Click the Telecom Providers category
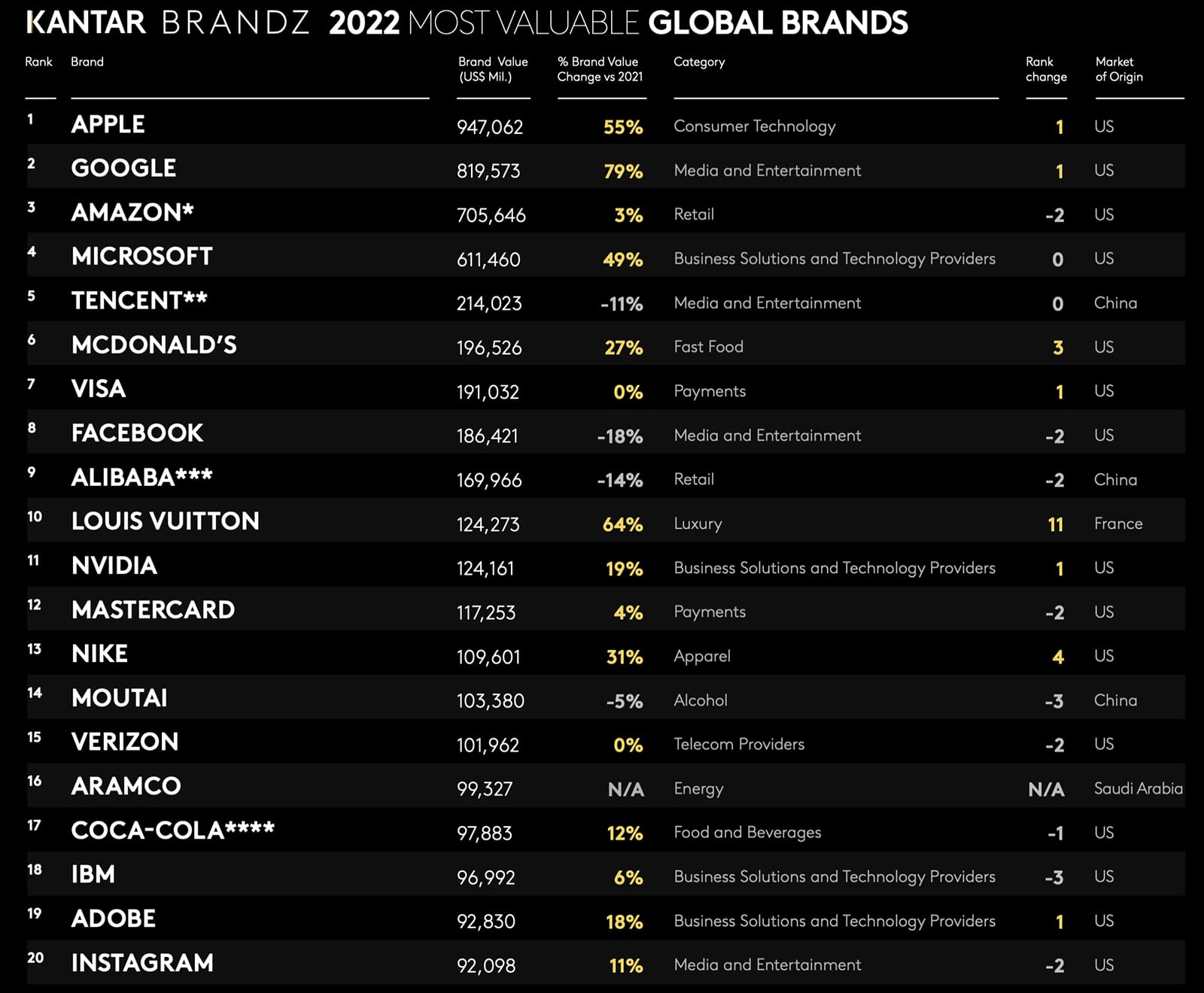Image resolution: width=1204 pixels, height=993 pixels. tap(739, 744)
